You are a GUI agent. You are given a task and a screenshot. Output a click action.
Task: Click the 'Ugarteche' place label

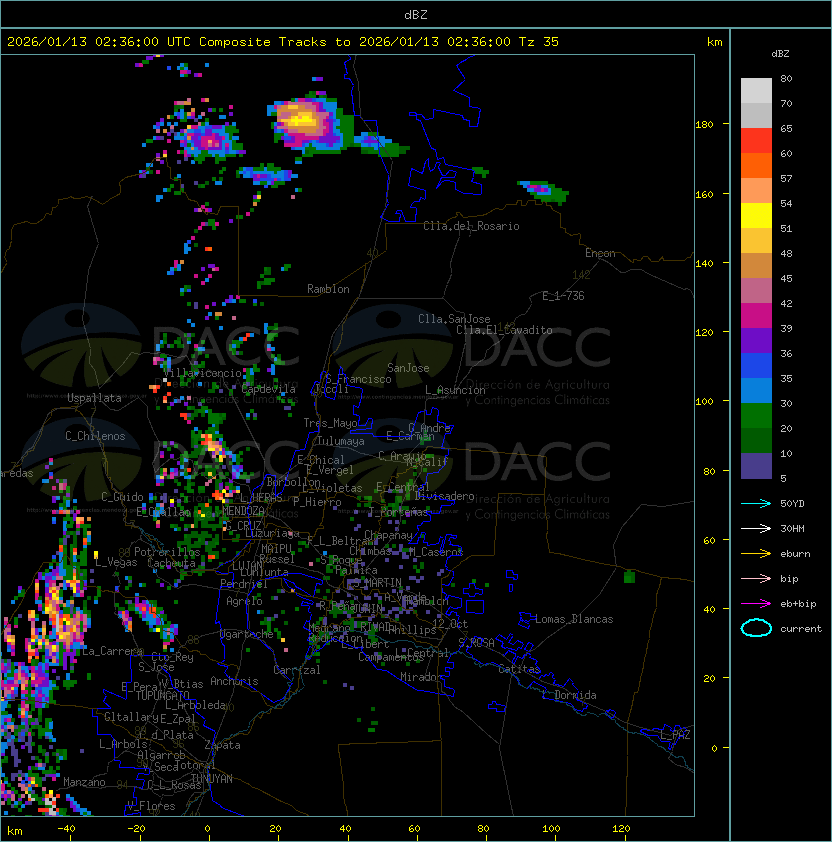(247, 634)
